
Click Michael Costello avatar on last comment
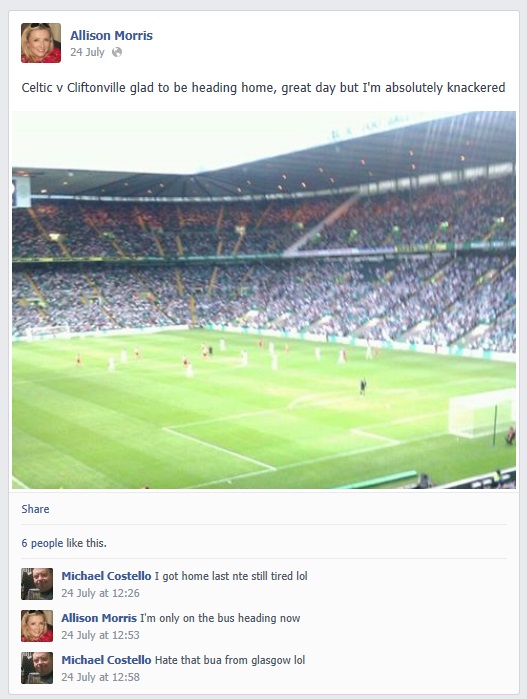pyautogui.click(x=37, y=668)
